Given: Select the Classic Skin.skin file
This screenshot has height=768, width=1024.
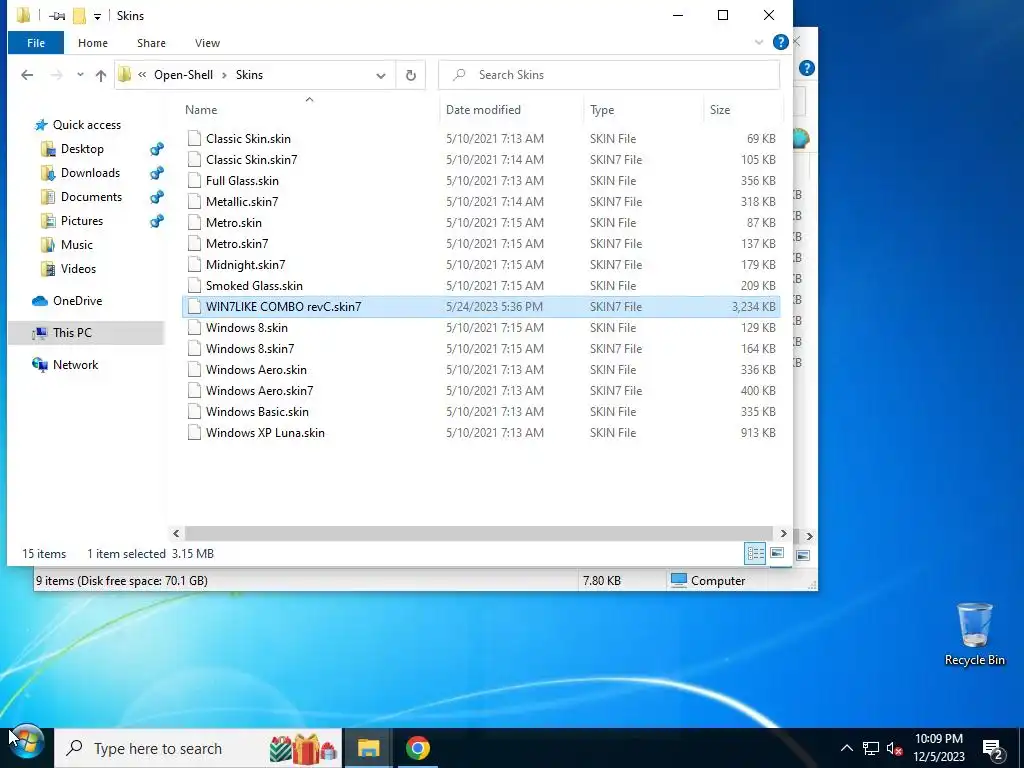Looking at the screenshot, I should (481, 138).
